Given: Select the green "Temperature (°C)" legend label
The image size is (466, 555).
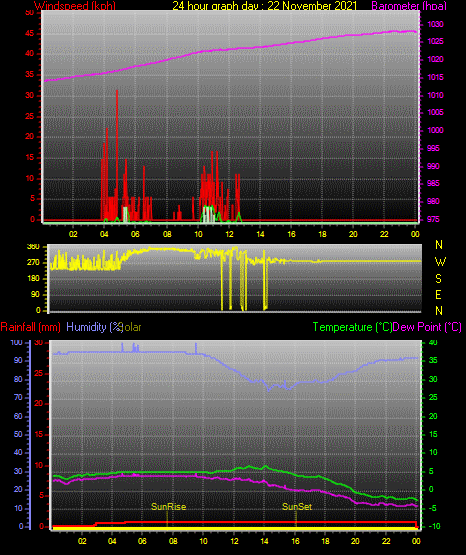Looking at the screenshot, I should coord(352,327).
